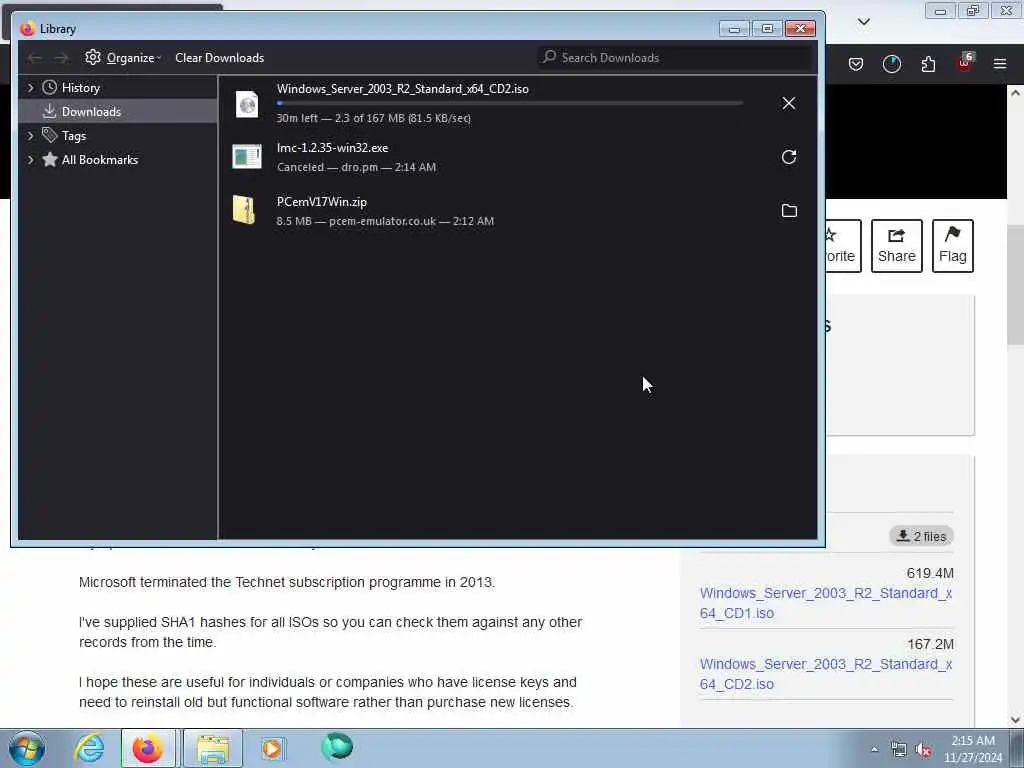The height and width of the screenshot is (768, 1024).
Task: Click the network tray icon
Action: [x=899, y=750]
